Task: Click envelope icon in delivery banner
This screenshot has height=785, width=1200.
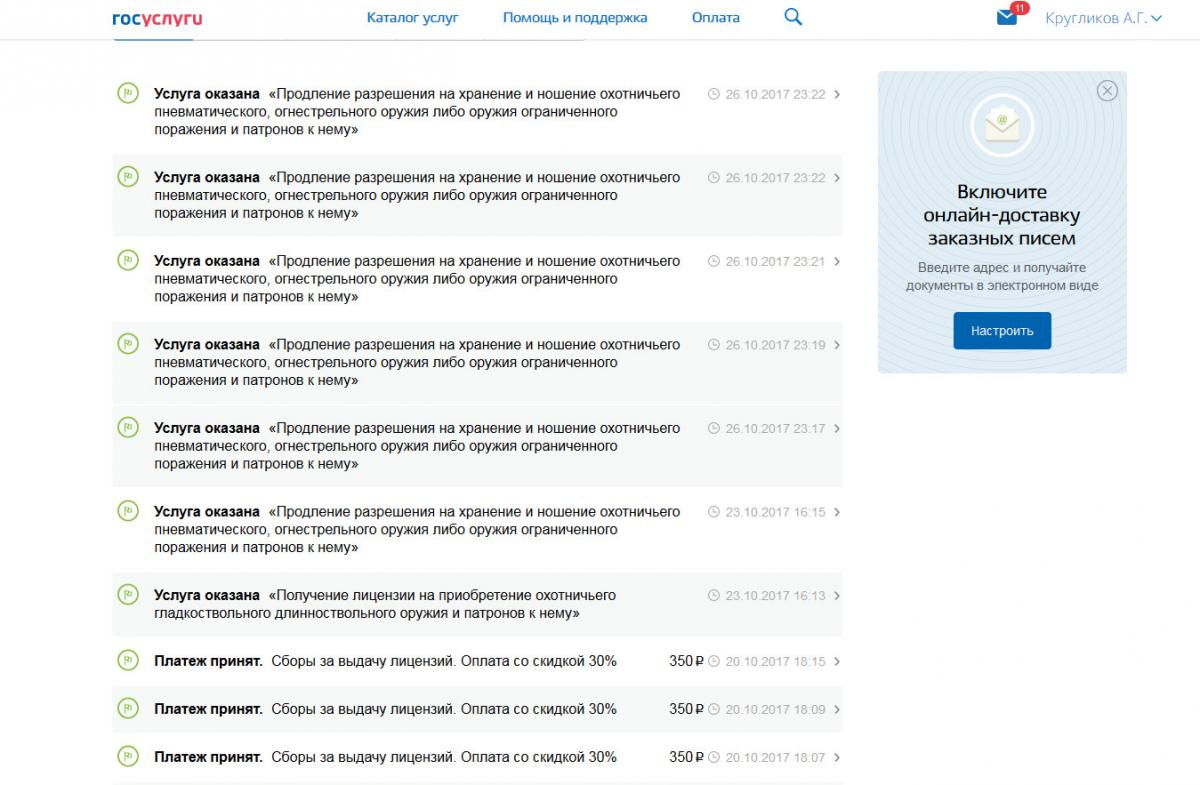Action: pyautogui.click(x=1002, y=124)
